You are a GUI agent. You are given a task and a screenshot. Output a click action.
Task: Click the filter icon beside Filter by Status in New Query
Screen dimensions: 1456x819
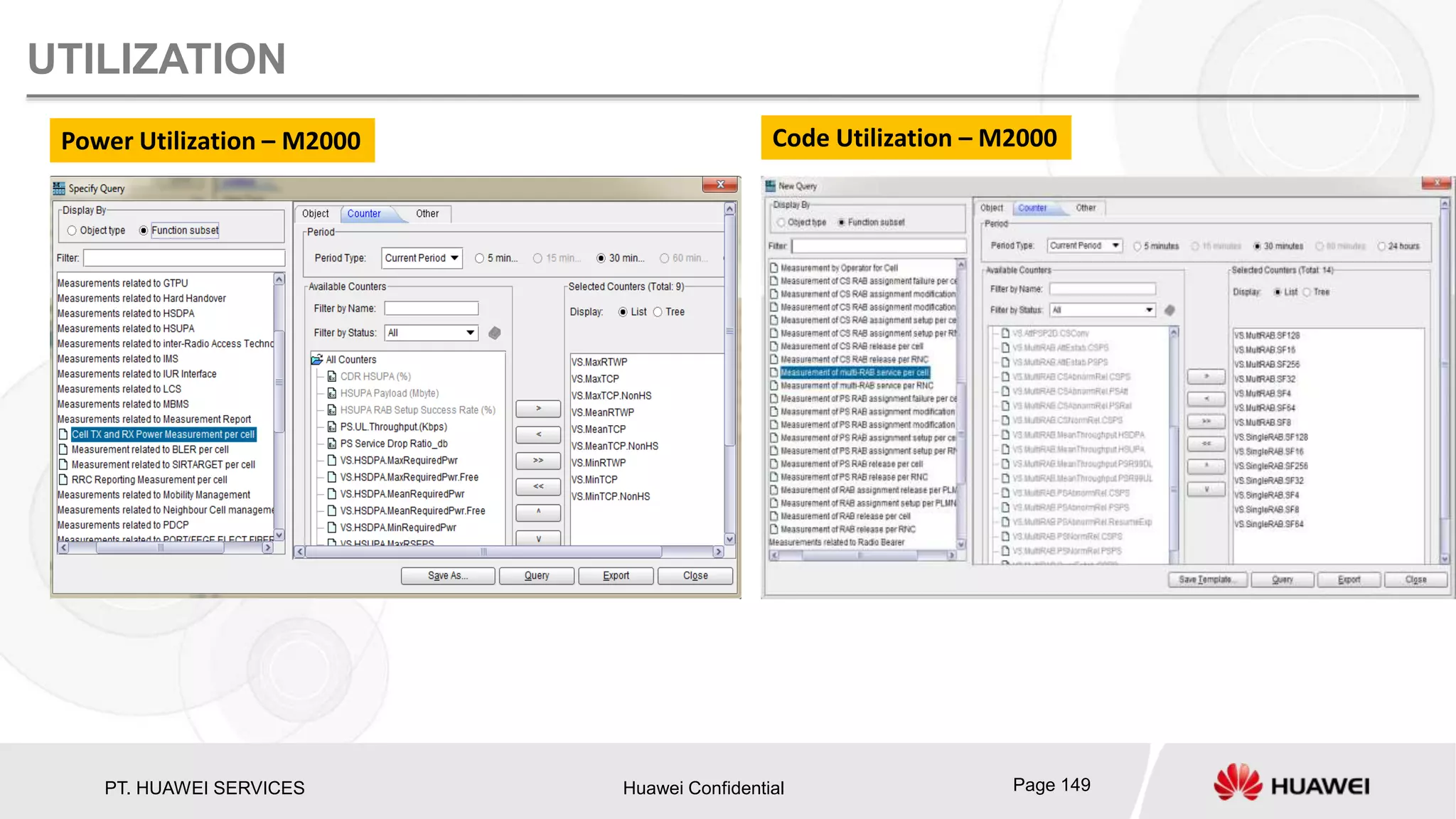(x=1169, y=310)
